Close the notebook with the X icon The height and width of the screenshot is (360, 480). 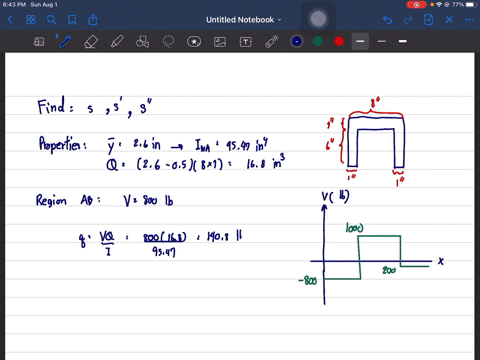coord(449,20)
